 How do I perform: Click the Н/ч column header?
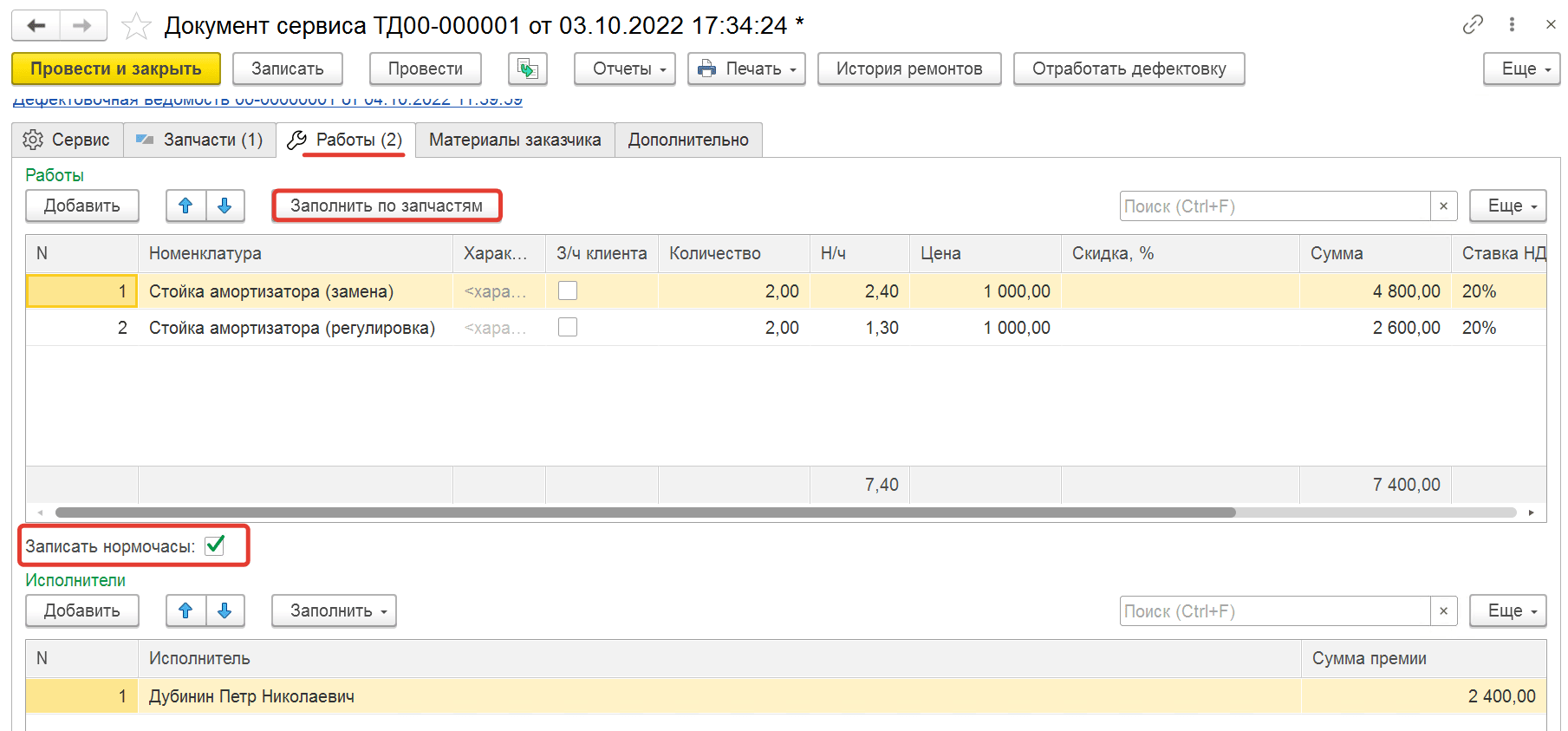tap(860, 253)
